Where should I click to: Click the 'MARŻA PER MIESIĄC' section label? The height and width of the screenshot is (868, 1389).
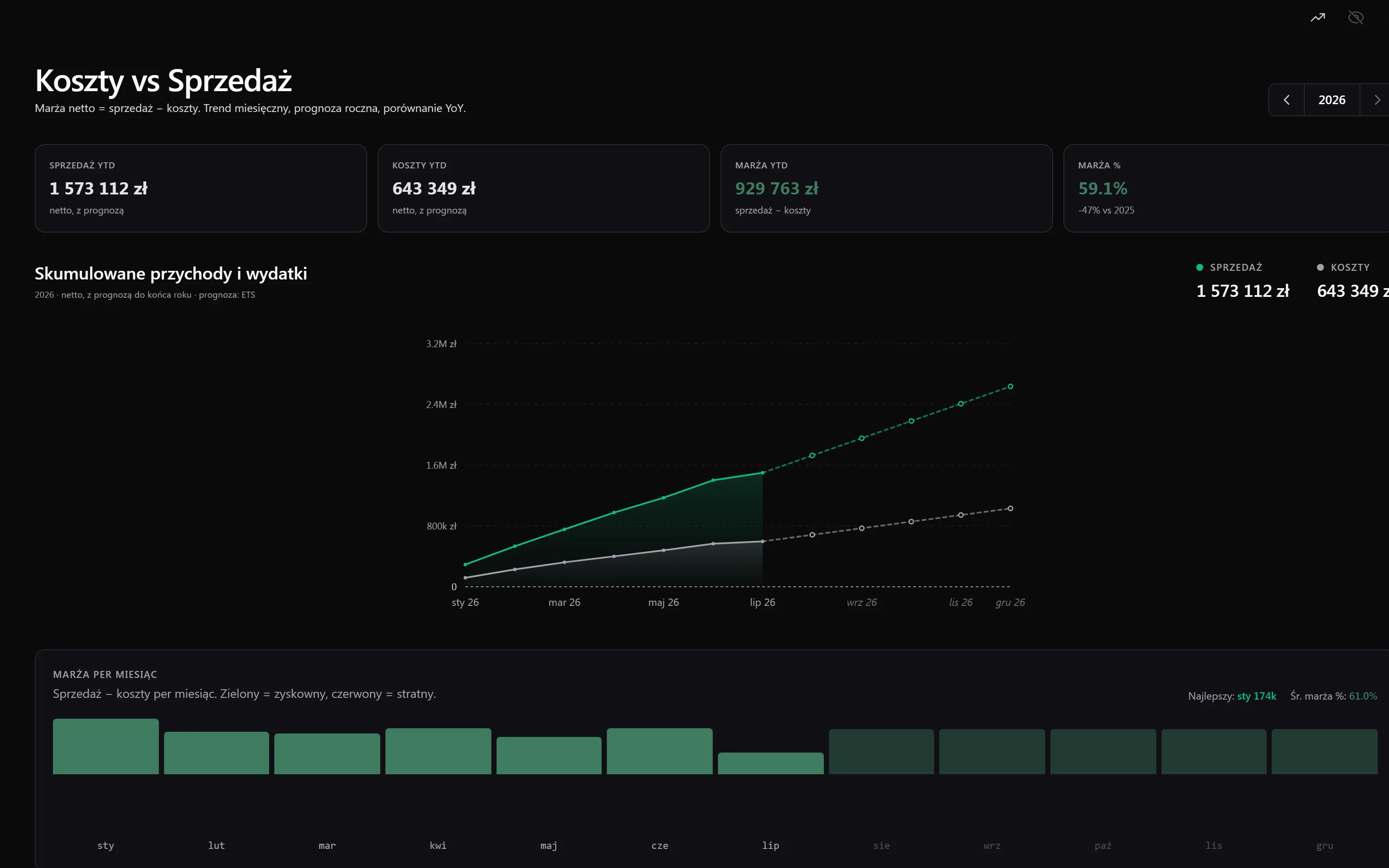(x=105, y=674)
